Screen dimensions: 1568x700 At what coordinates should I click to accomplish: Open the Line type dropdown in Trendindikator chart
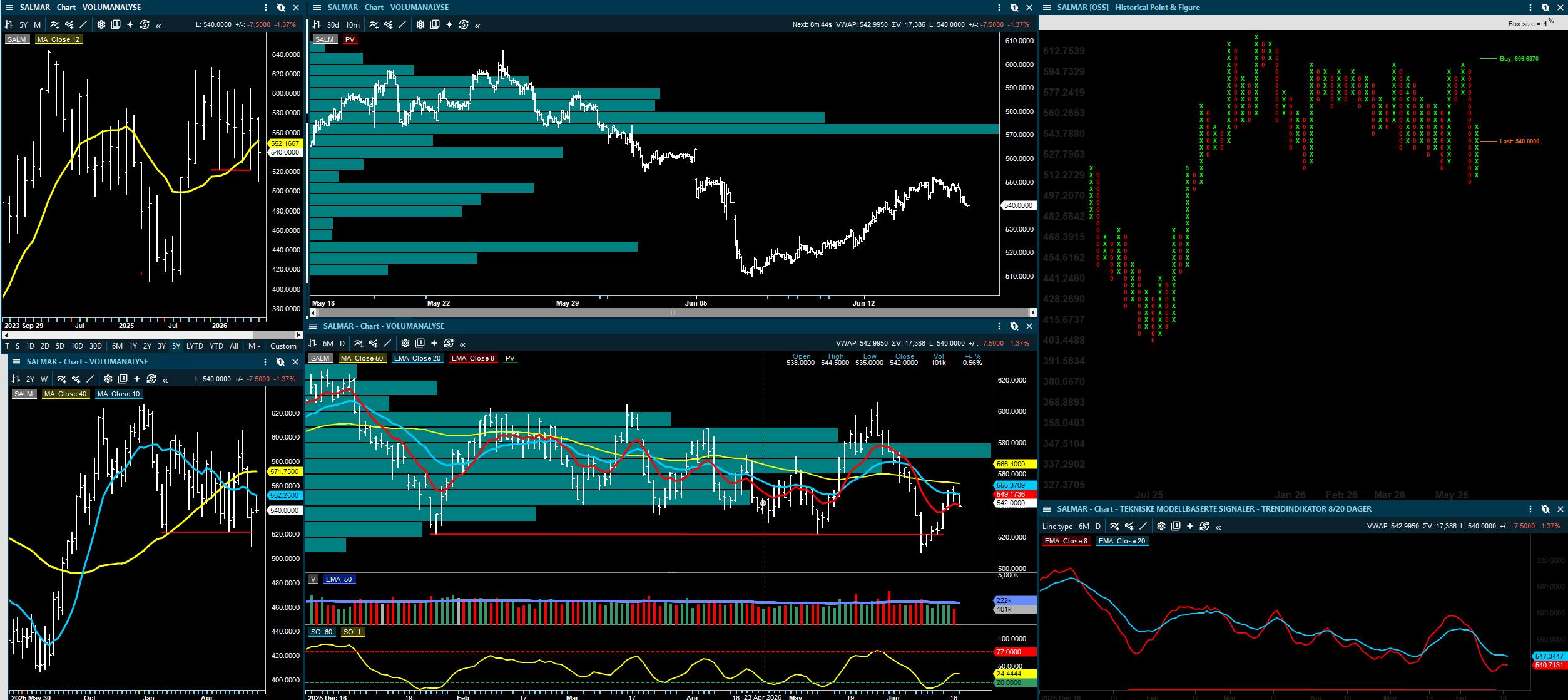tap(1057, 527)
